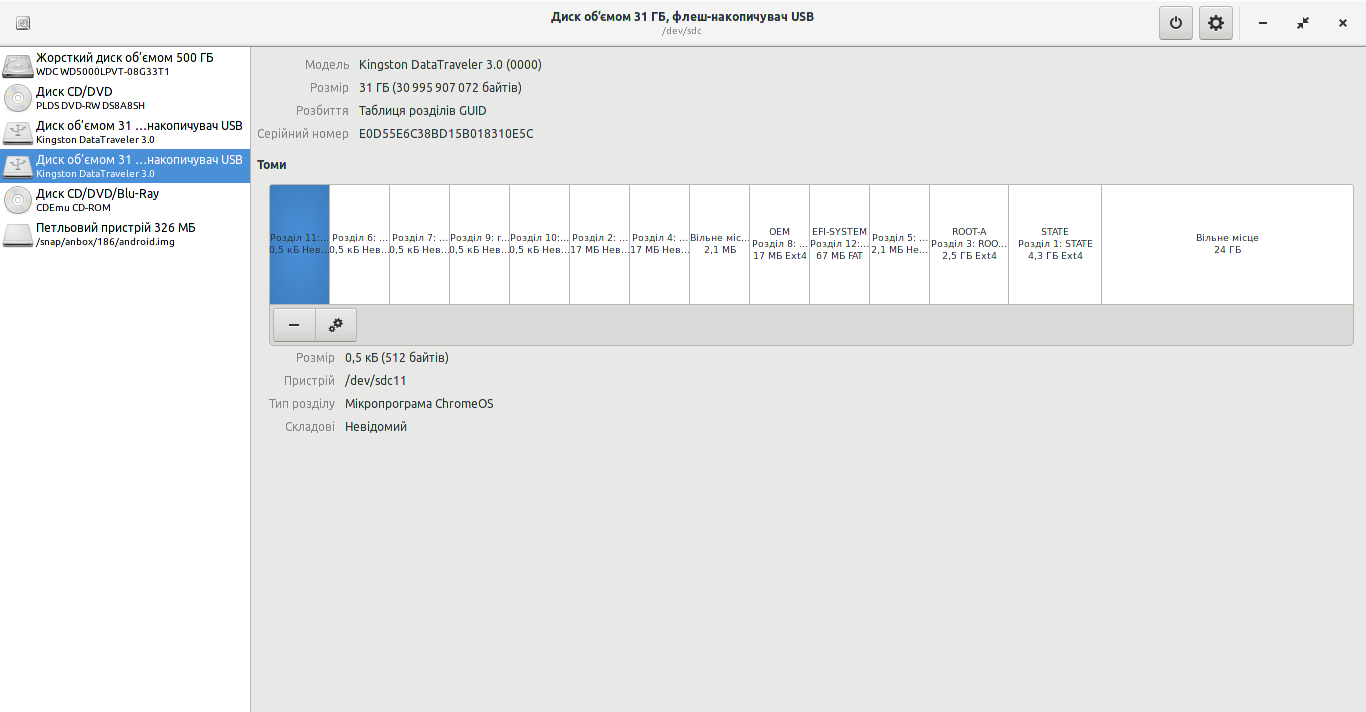The width and height of the screenshot is (1366, 712).
Task: Select the 326 MB loop device
Action: [125, 234]
